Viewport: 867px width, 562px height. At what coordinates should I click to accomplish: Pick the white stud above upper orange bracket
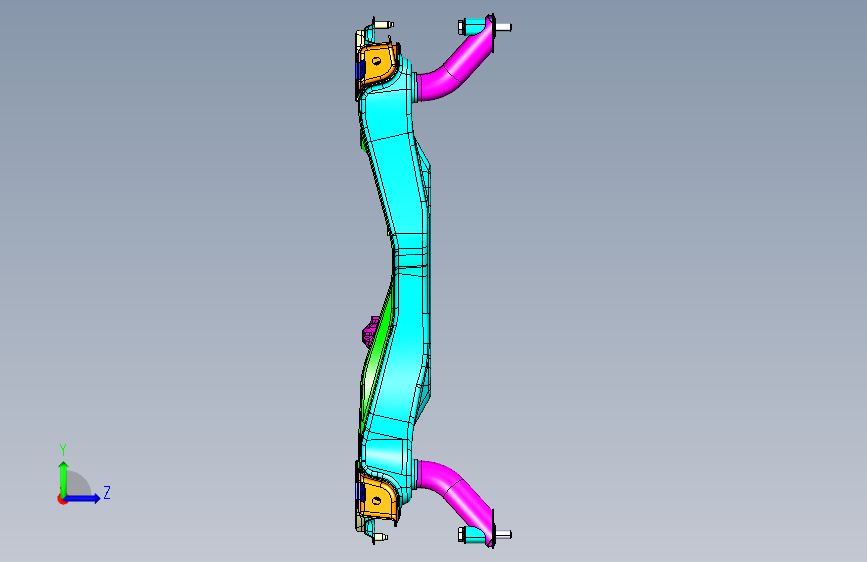[x=383, y=24]
